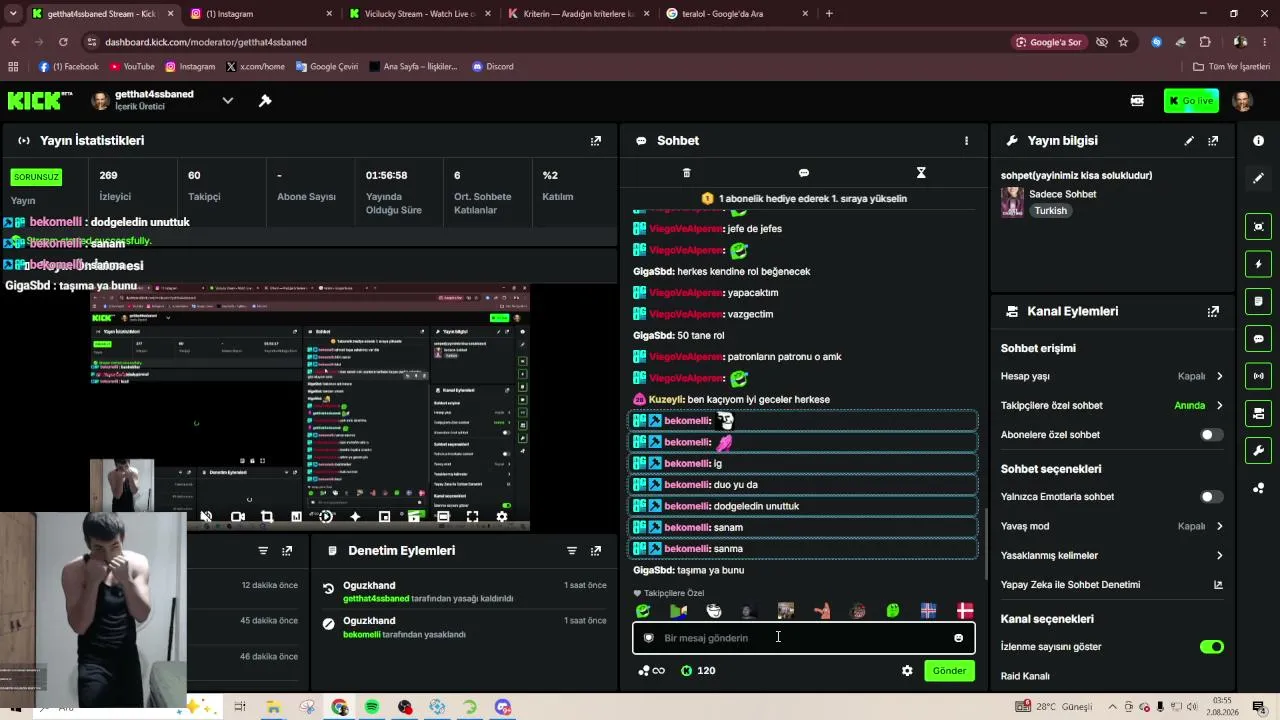Toggle the stream preview widget icon in sidebar

click(1258, 227)
